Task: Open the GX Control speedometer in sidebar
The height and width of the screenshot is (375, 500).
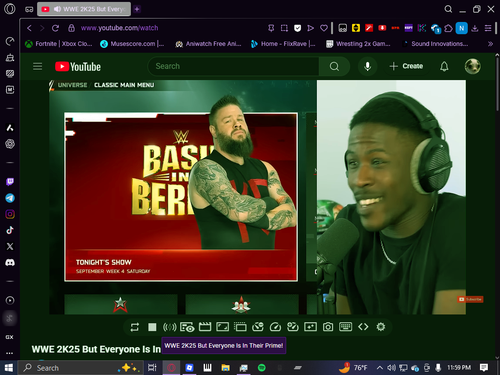Action: pyautogui.click(x=10, y=41)
